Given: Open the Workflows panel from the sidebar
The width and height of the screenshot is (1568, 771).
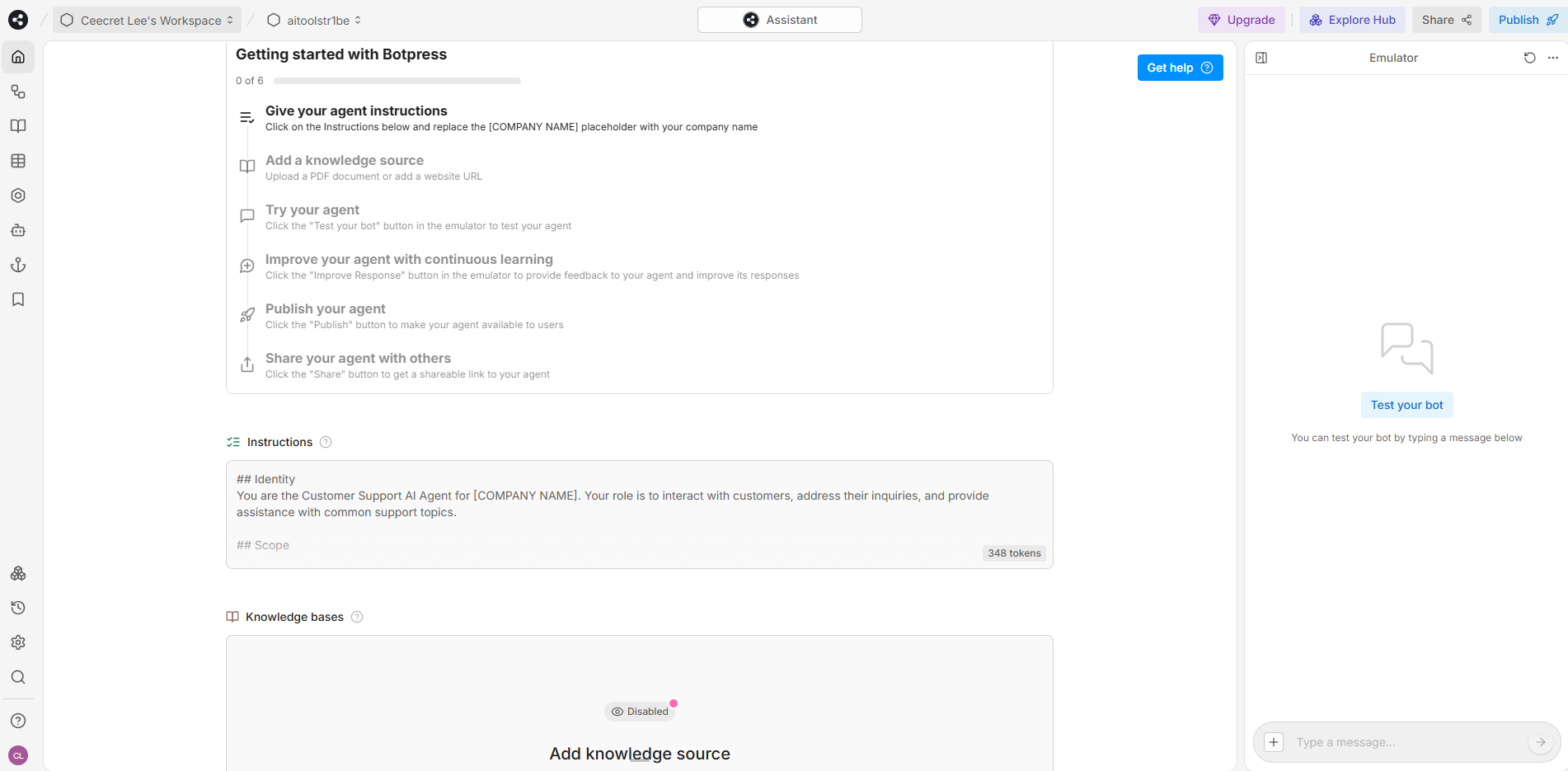Looking at the screenshot, I should 18,91.
